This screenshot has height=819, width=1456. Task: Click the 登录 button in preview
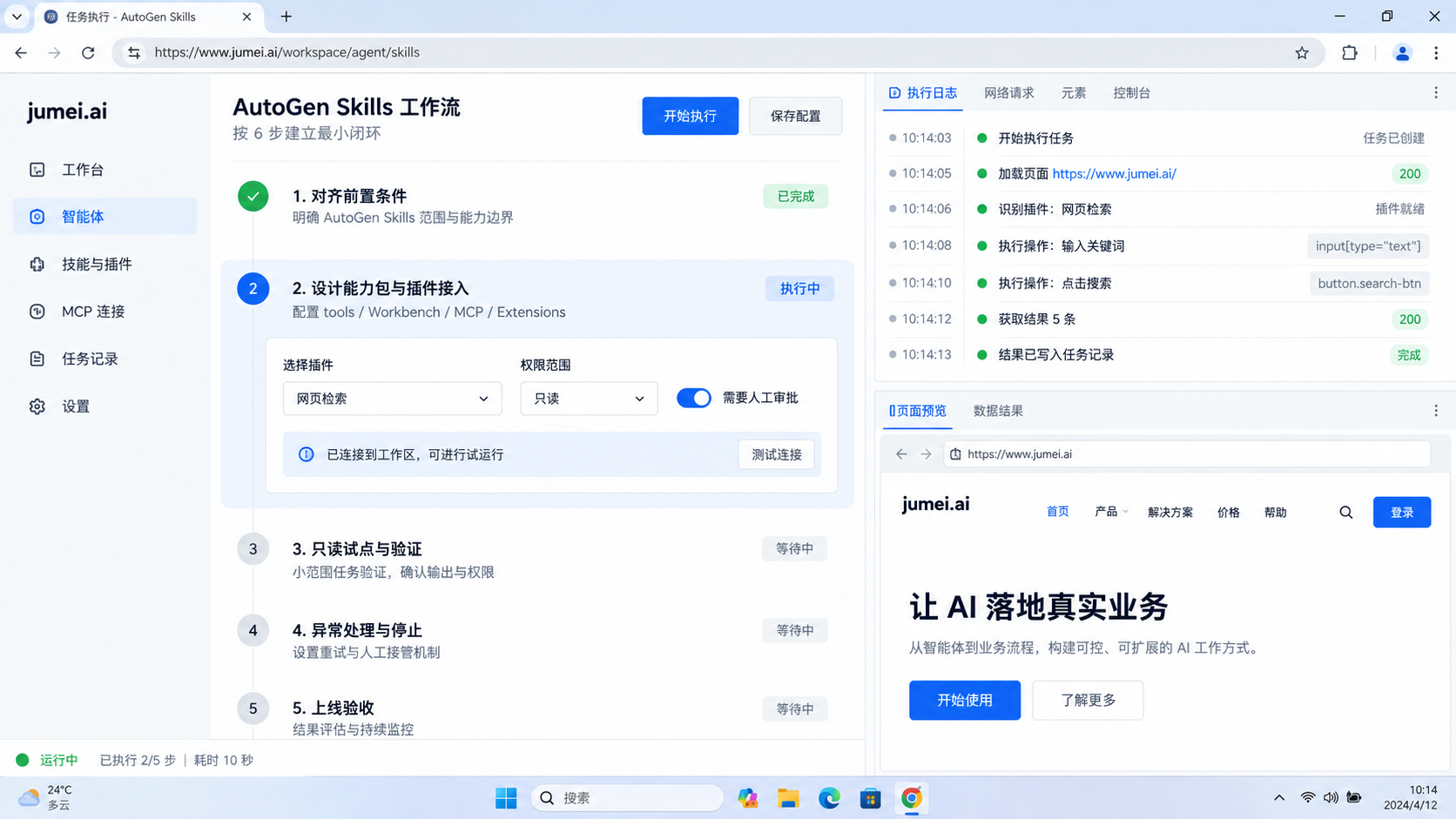pyautogui.click(x=1402, y=513)
